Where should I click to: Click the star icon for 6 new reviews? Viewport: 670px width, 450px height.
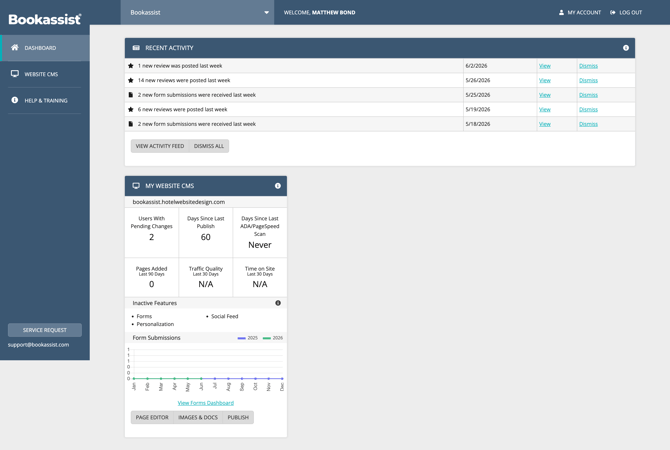[x=131, y=109]
